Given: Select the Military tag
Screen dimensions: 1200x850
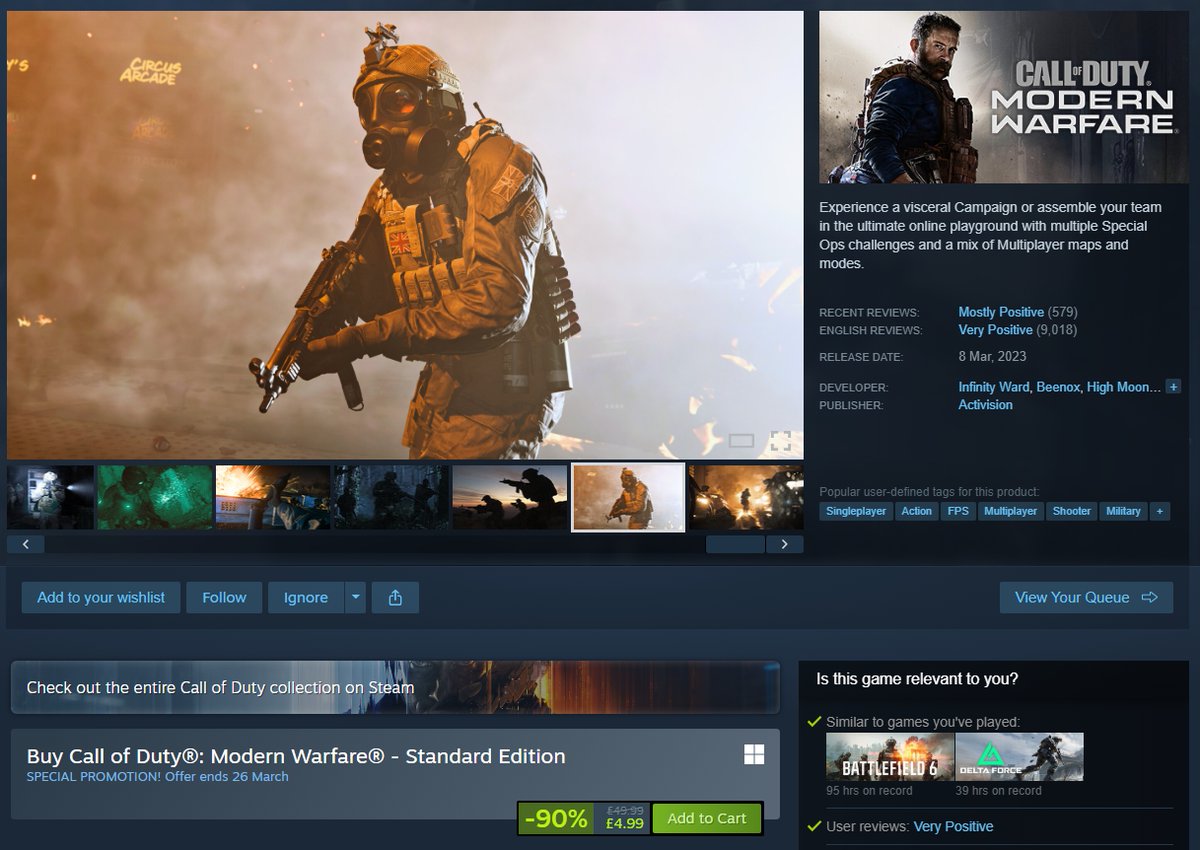Looking at the screenshot, I should coord(1123,511).
